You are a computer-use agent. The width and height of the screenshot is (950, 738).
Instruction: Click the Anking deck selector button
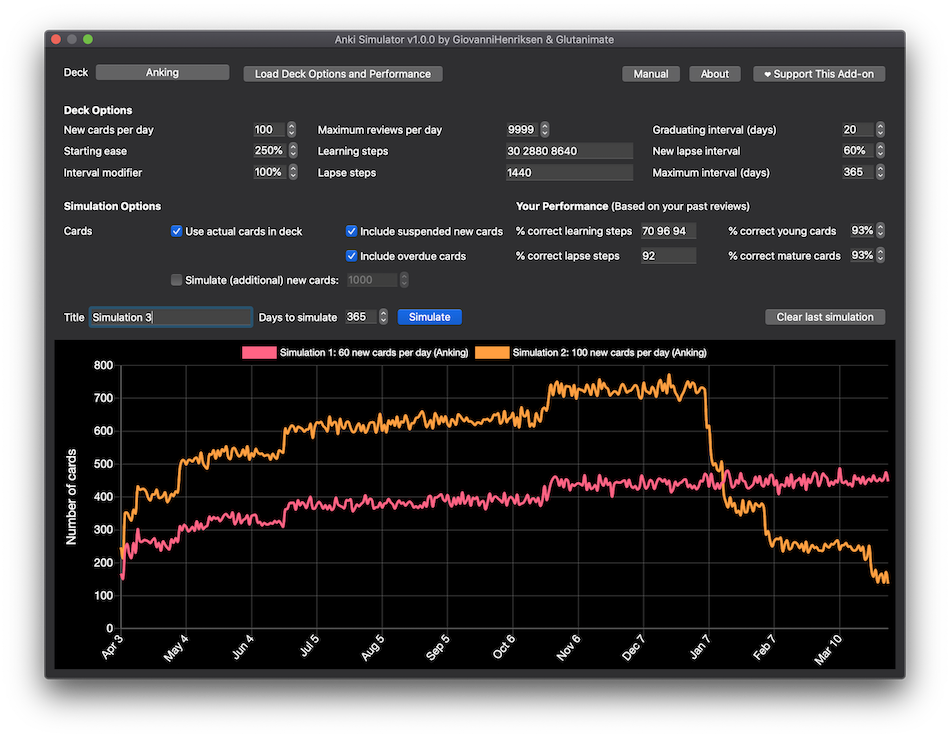point(162,73)
